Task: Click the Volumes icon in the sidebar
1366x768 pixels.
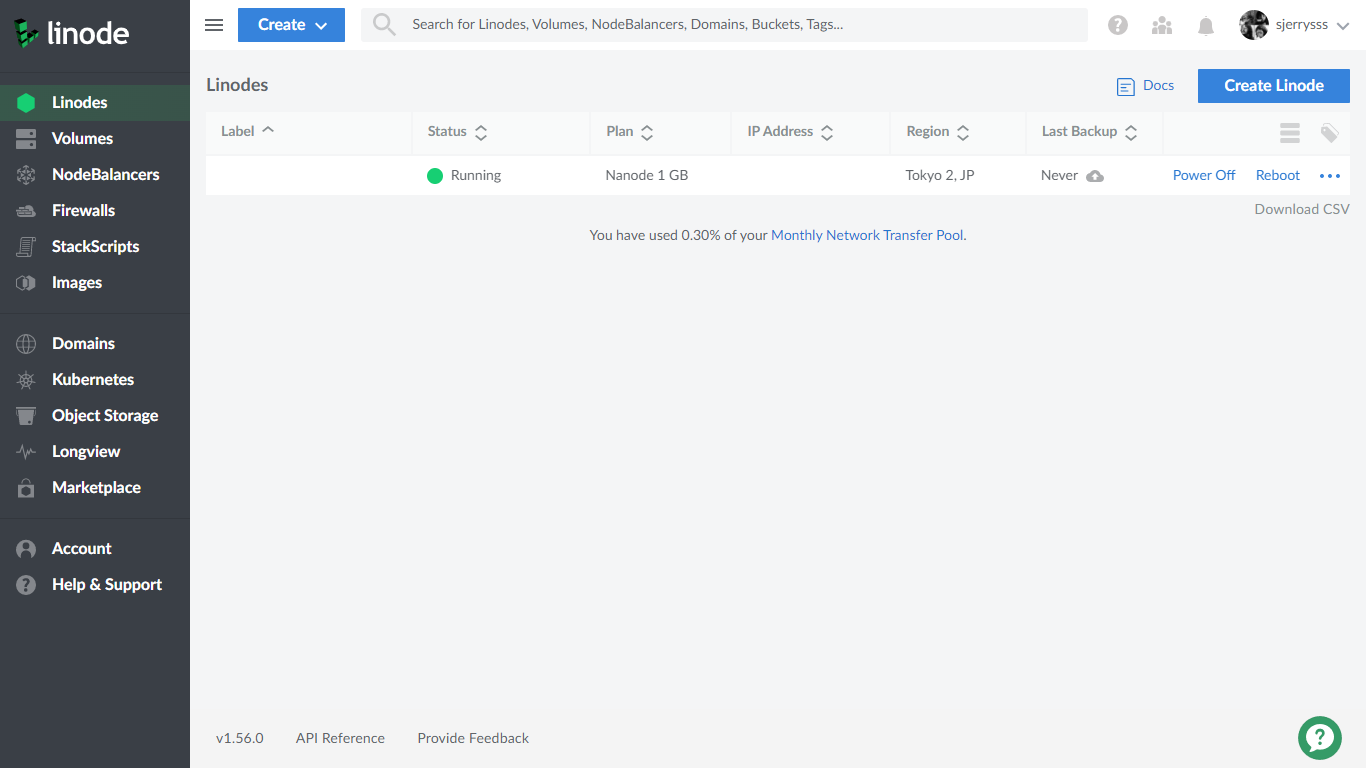Action: 26,139
